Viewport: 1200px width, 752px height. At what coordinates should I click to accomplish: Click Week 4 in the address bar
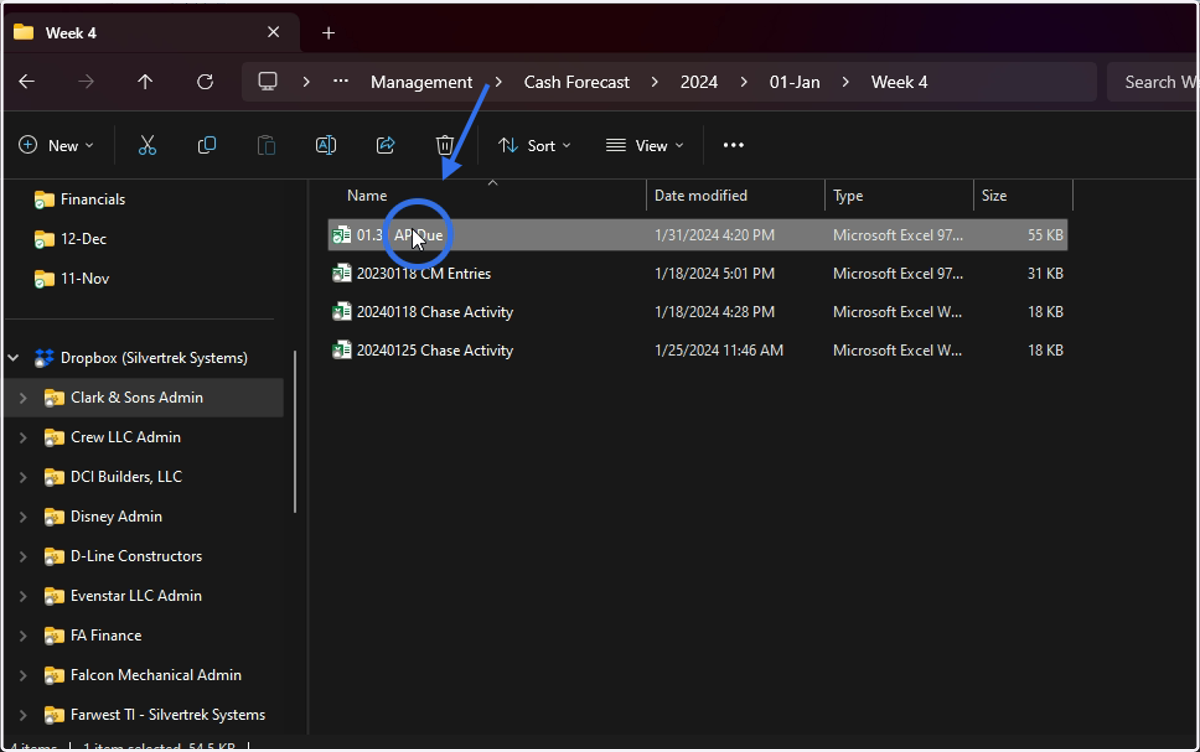[x=899, y=82]
